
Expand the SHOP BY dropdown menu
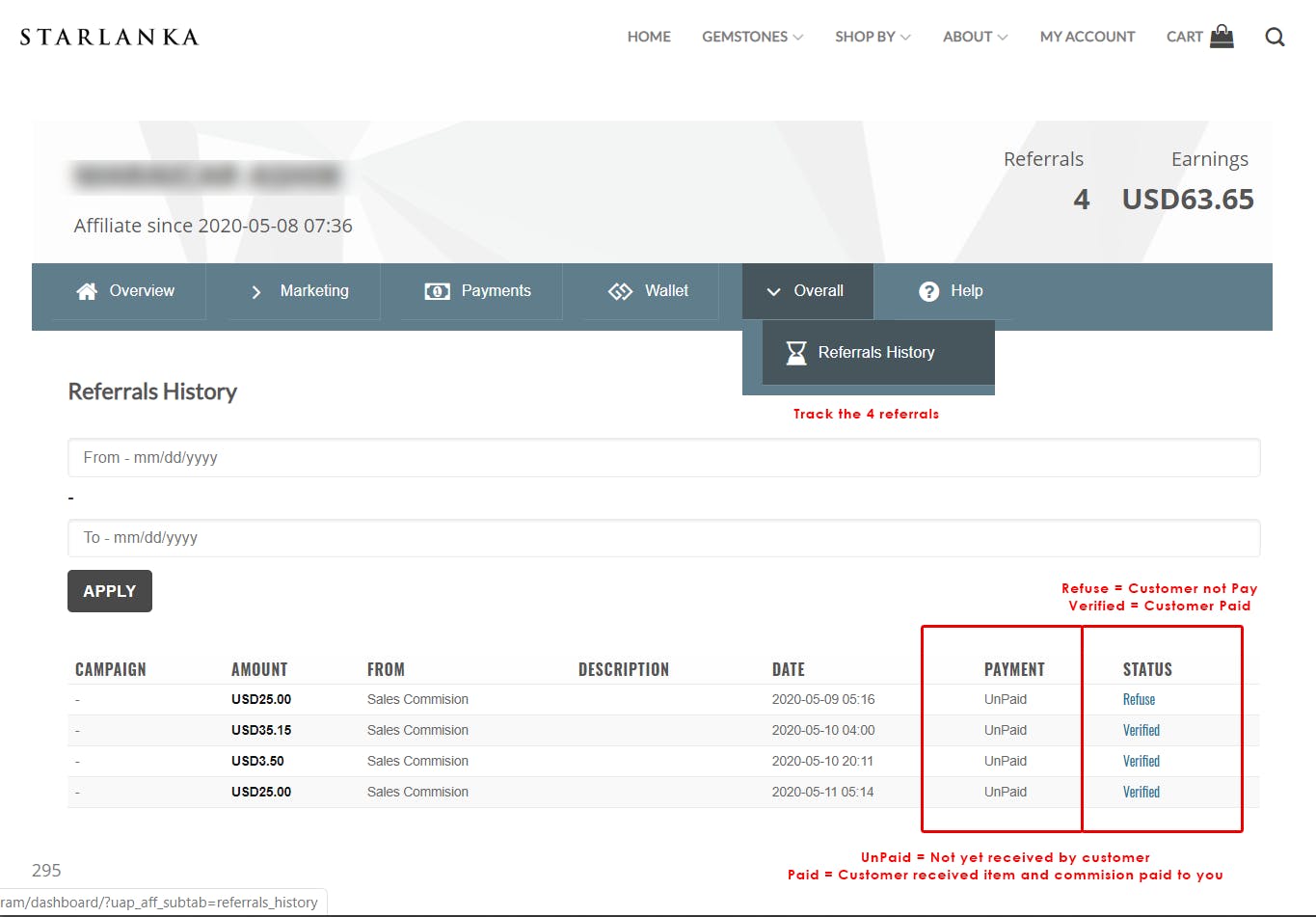873,37
